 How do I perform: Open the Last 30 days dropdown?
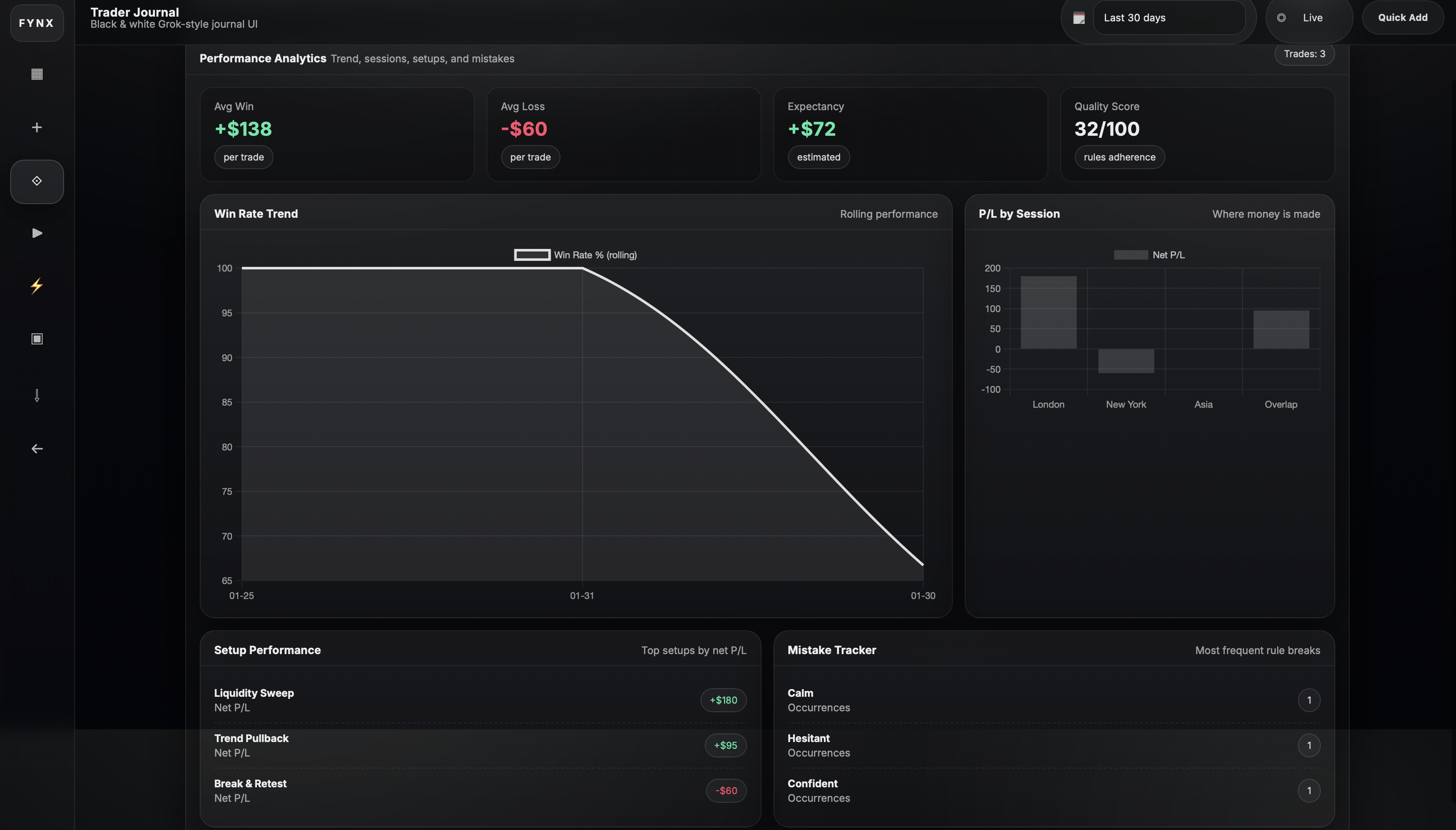click(x=1168, y=18)
